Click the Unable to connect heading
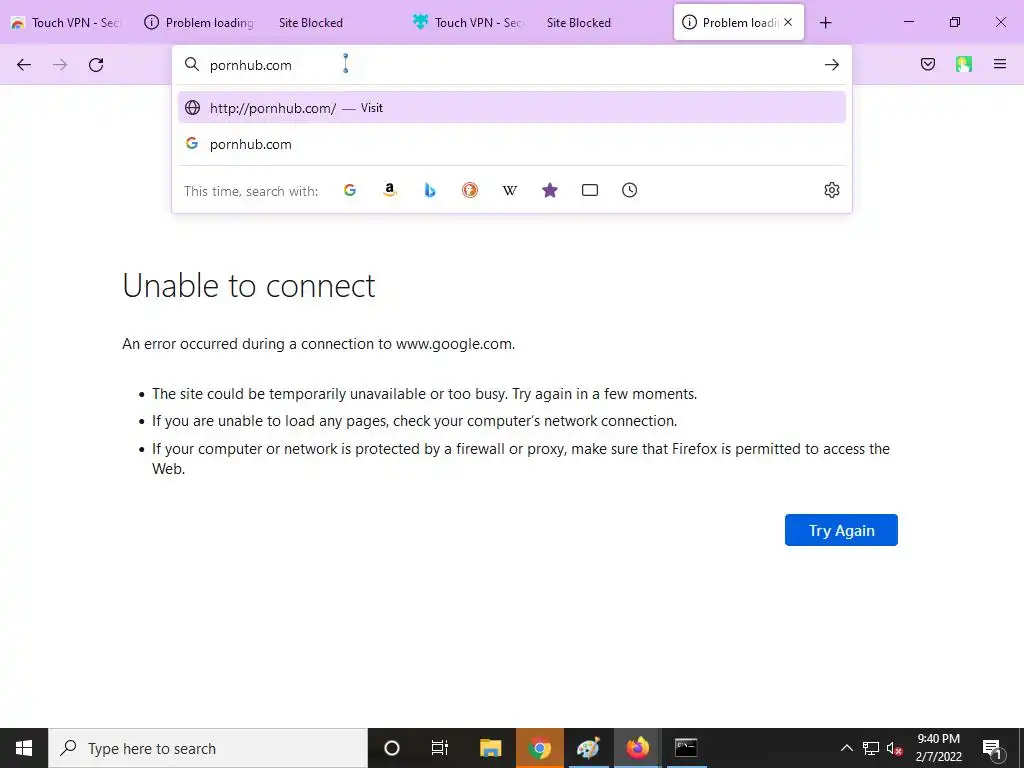Screen dimensions: 1024x768 (249, 285)
